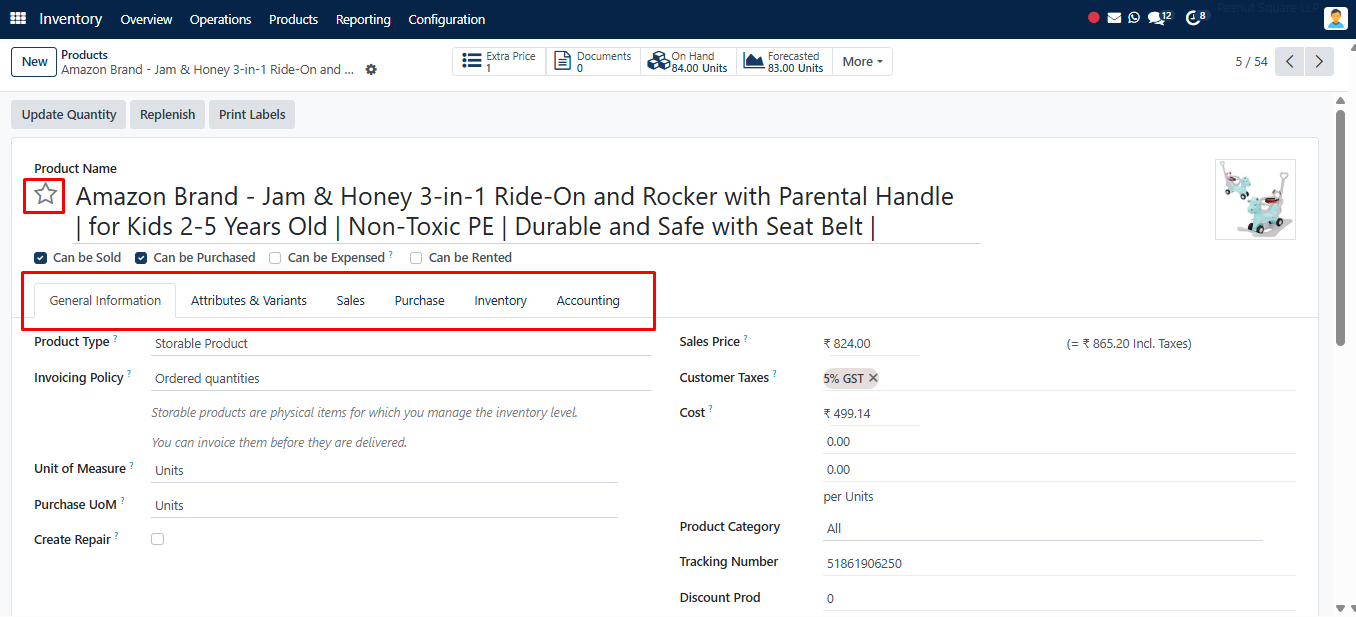Click the vertical page scrollbar
1356x617 pixels.
pos(1340,228)
